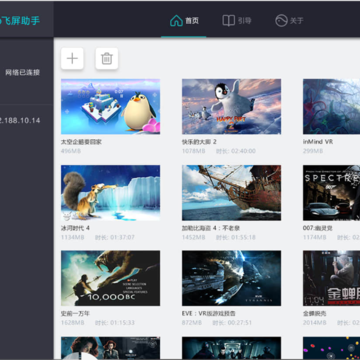Open the 金蝉脱壳 movie thumbnail

click(331, 278)
